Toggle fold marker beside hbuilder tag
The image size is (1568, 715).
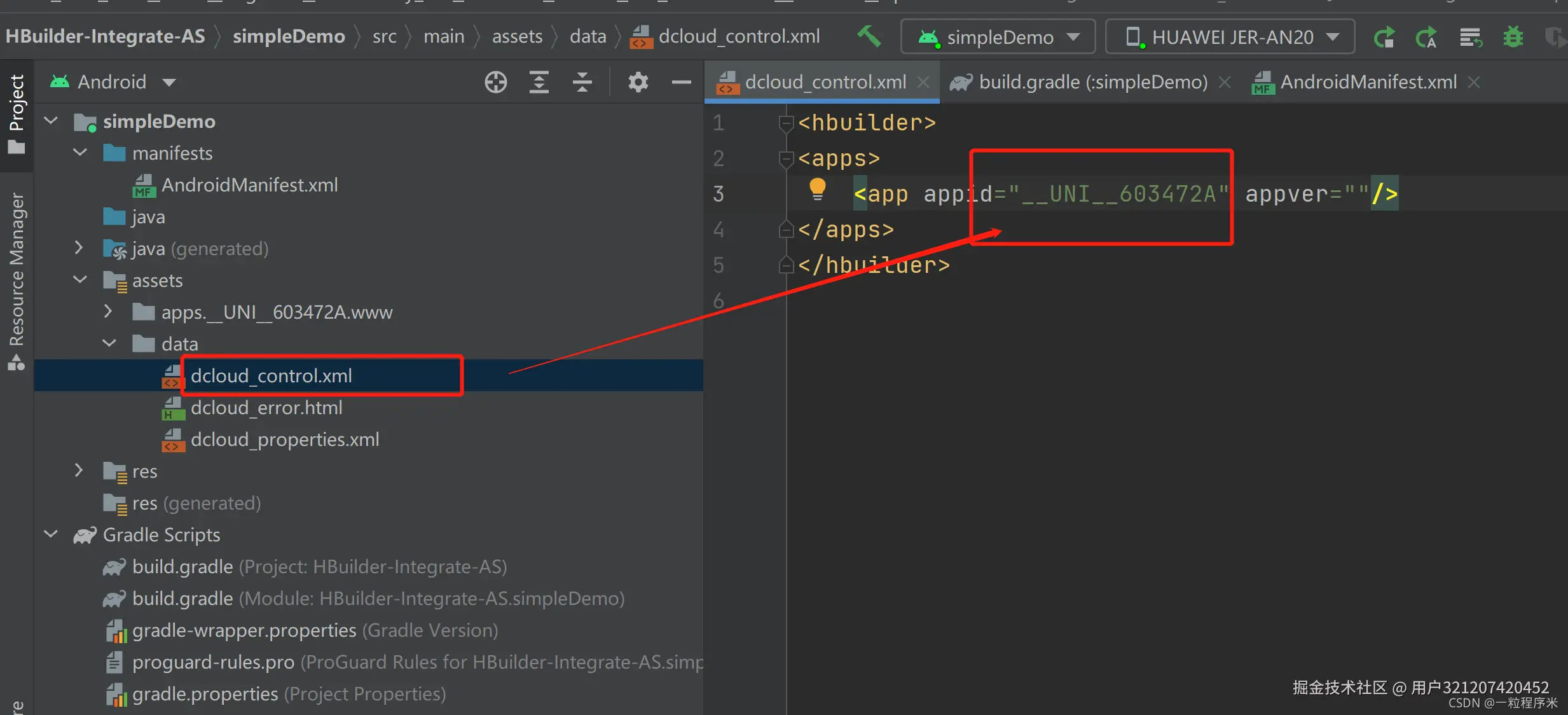coord(786,122)
